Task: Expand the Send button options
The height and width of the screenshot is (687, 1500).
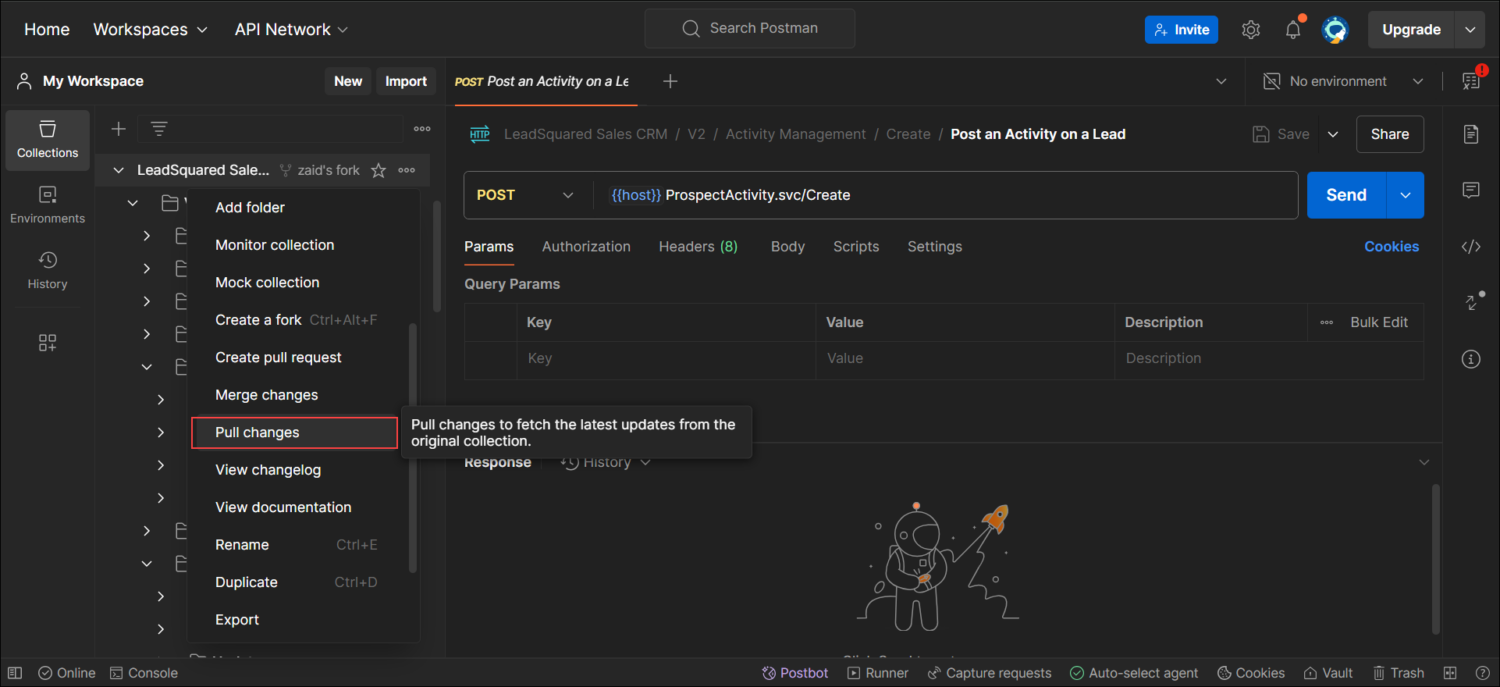Action: pos(1404,194)
